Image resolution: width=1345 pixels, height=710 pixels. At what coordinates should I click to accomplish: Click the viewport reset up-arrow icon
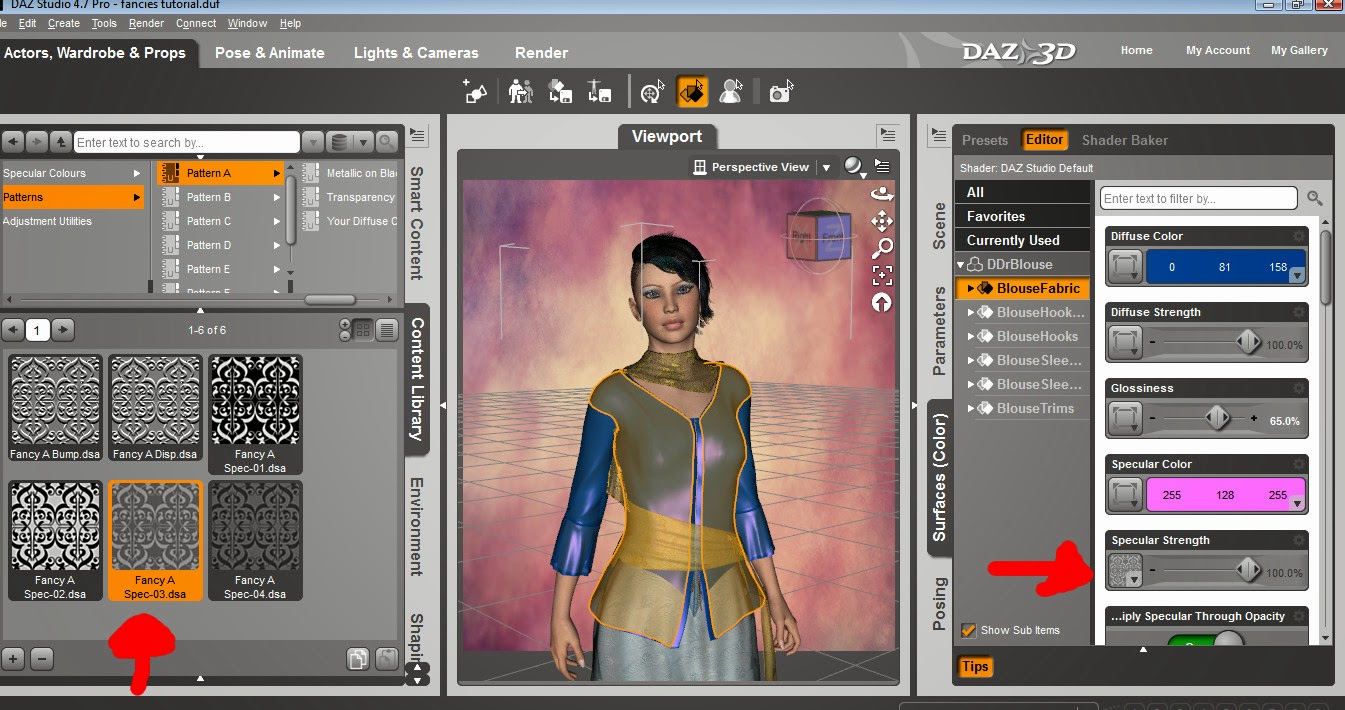point(881,302)
